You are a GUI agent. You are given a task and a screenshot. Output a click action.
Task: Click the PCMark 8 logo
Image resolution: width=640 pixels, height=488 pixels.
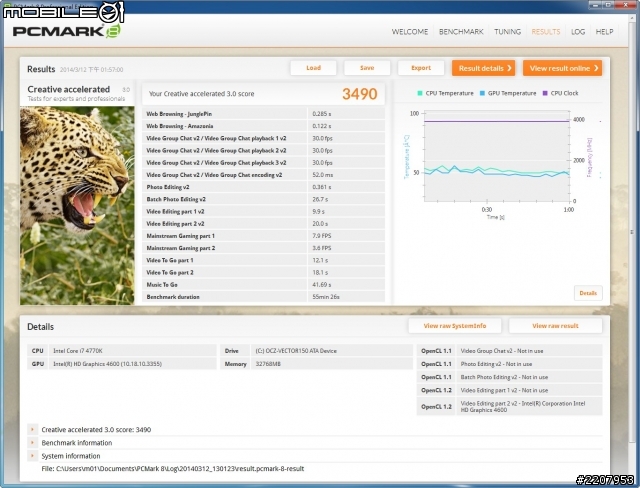tap(67, 31)
